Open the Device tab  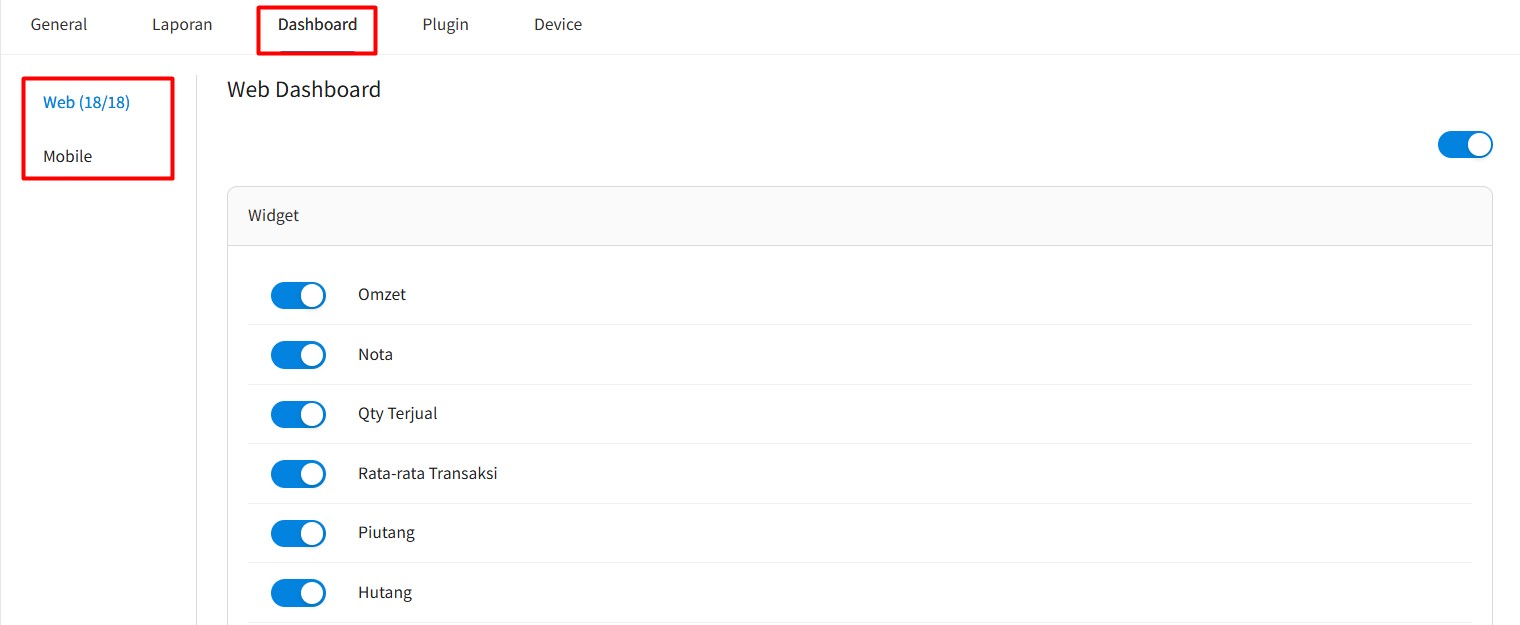pos(558,25)
